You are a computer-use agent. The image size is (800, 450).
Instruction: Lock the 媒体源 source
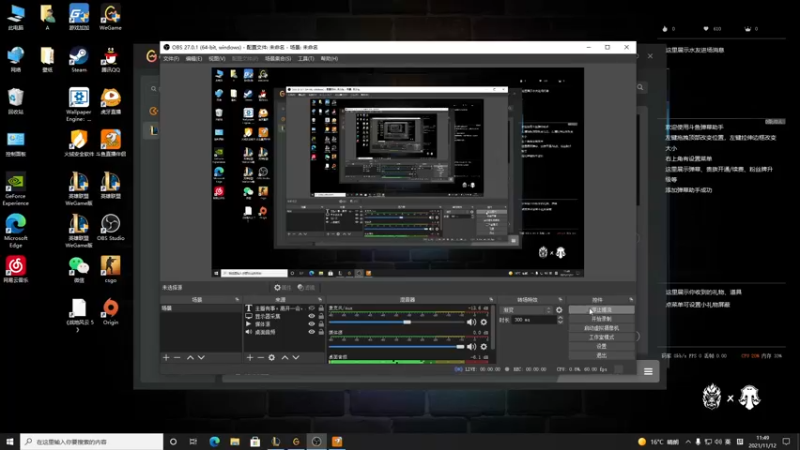point(321,324)
